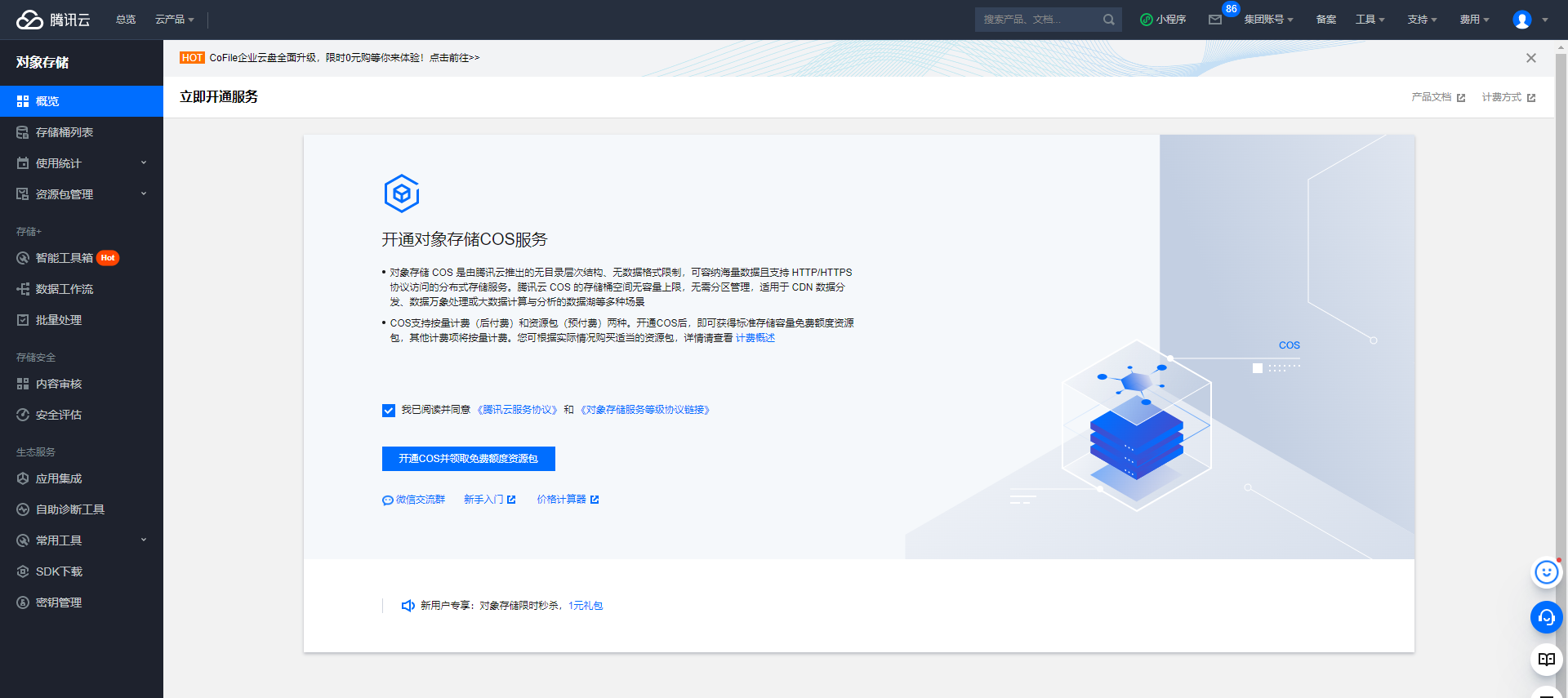Open the 微信交流群 link
1568x698 pixels.
pyautogui.click(x=414, y=500)
